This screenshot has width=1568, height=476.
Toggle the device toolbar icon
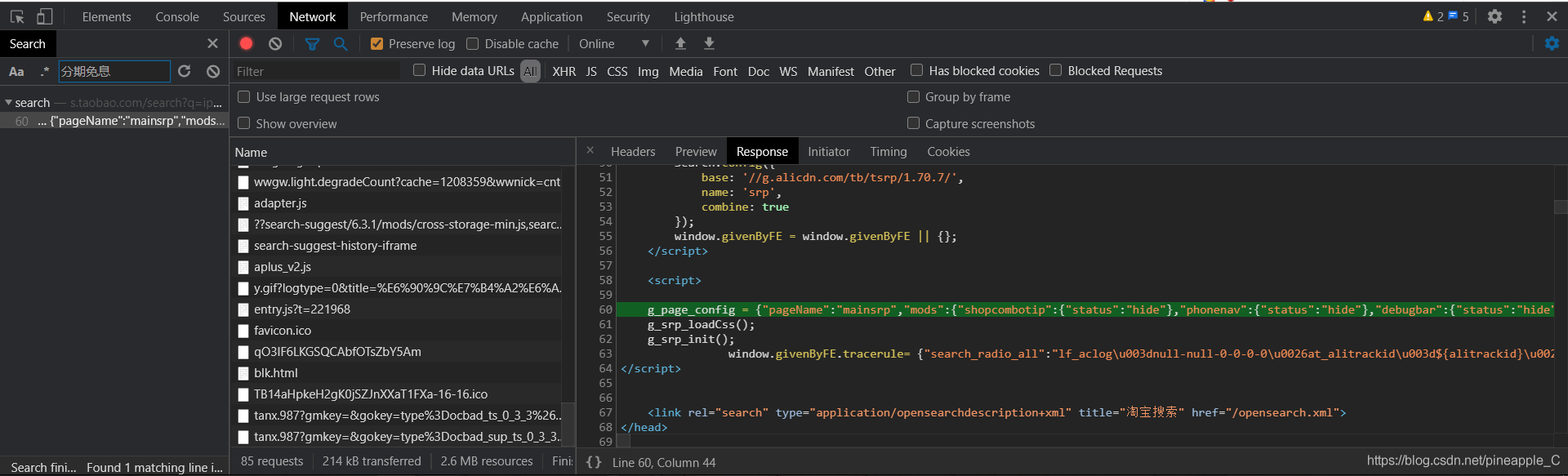45,16
